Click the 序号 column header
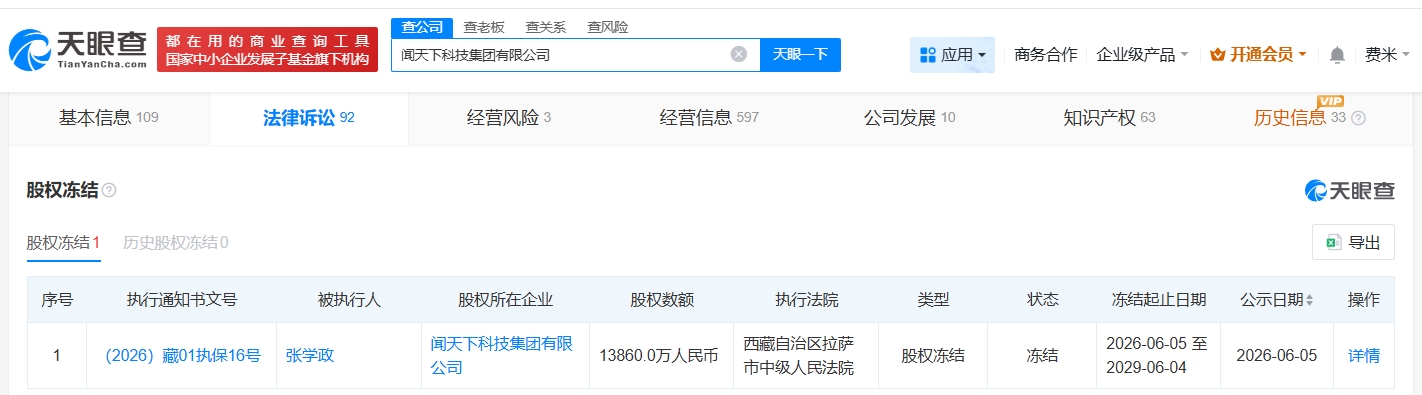This screenshot has width=1422, height=395. click(56, 300)
